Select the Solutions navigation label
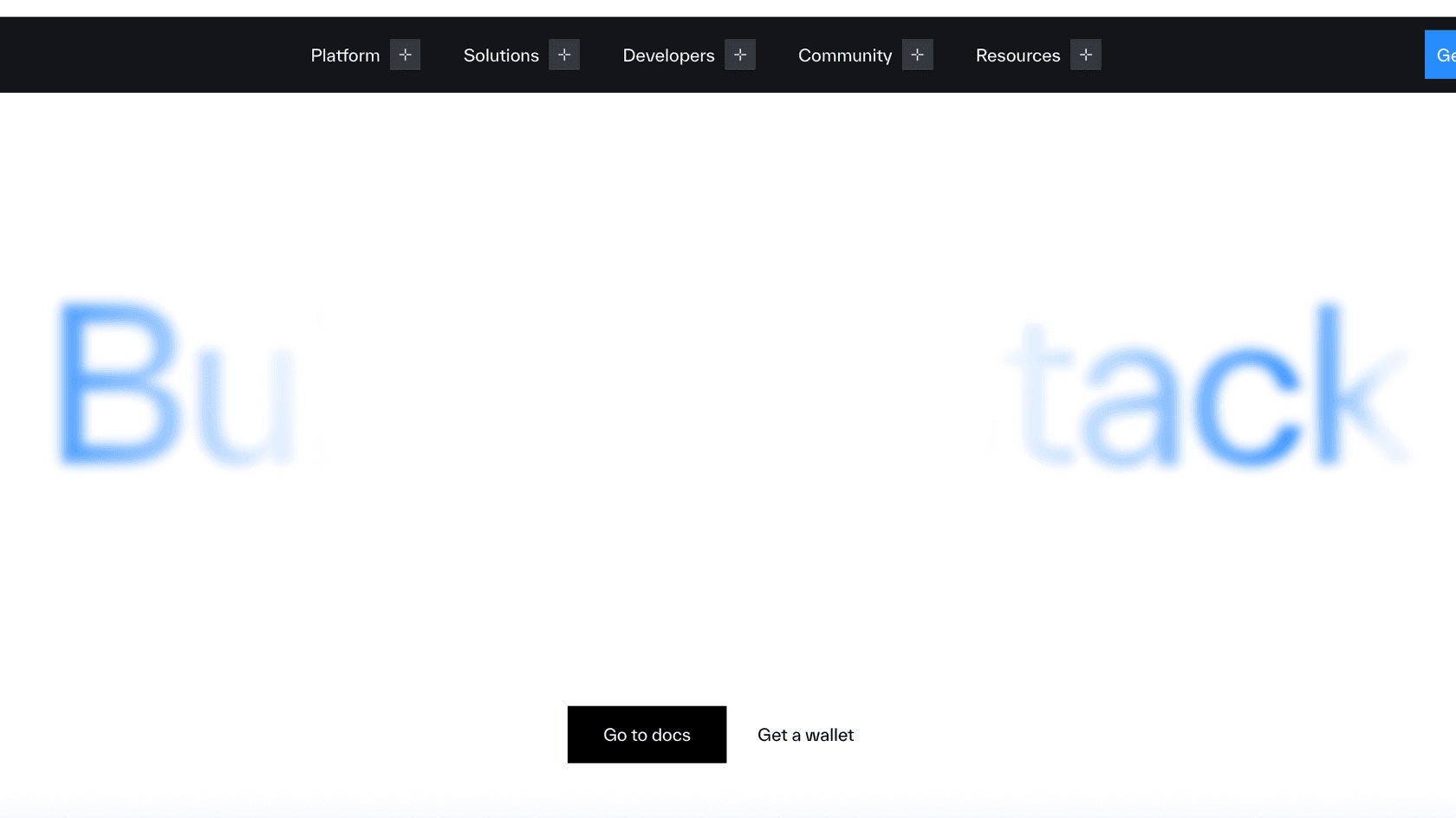1456x818 pixels. coord(501,55)
